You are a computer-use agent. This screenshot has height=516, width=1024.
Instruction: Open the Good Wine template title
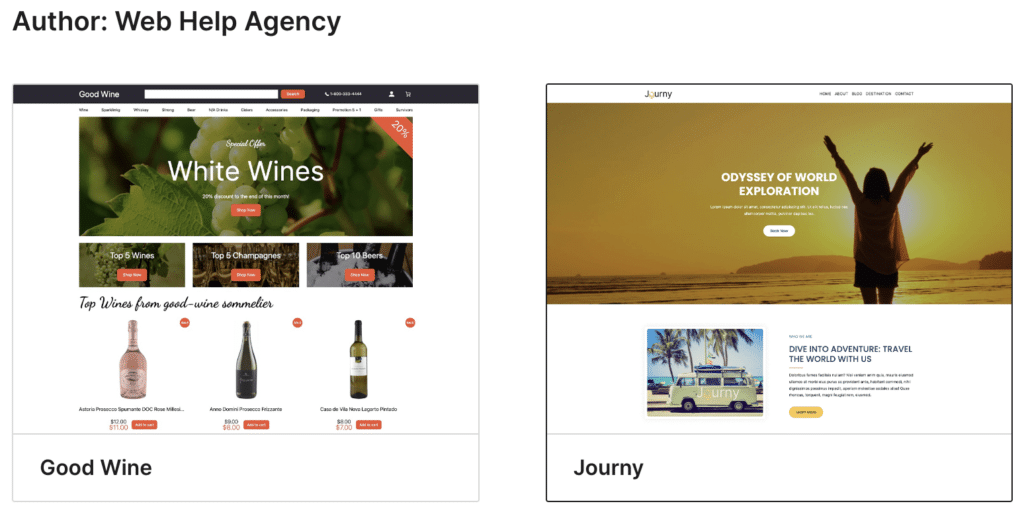(x=96, y=468)
